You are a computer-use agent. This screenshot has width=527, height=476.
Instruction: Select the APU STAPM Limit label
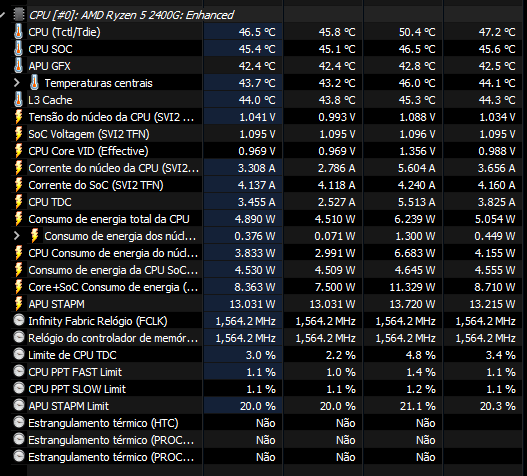click(69, 406)
